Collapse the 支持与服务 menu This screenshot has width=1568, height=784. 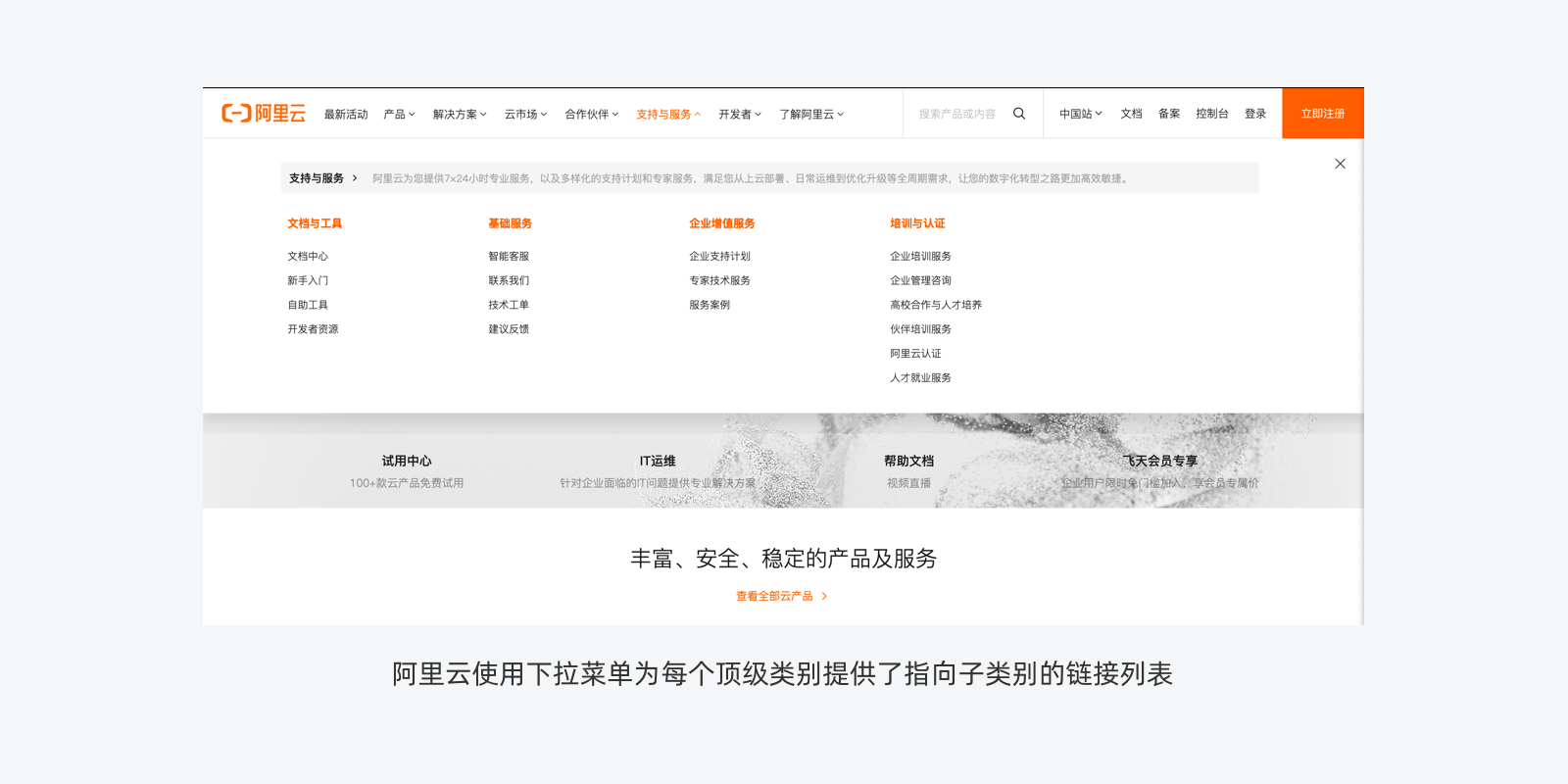[668, 115]
